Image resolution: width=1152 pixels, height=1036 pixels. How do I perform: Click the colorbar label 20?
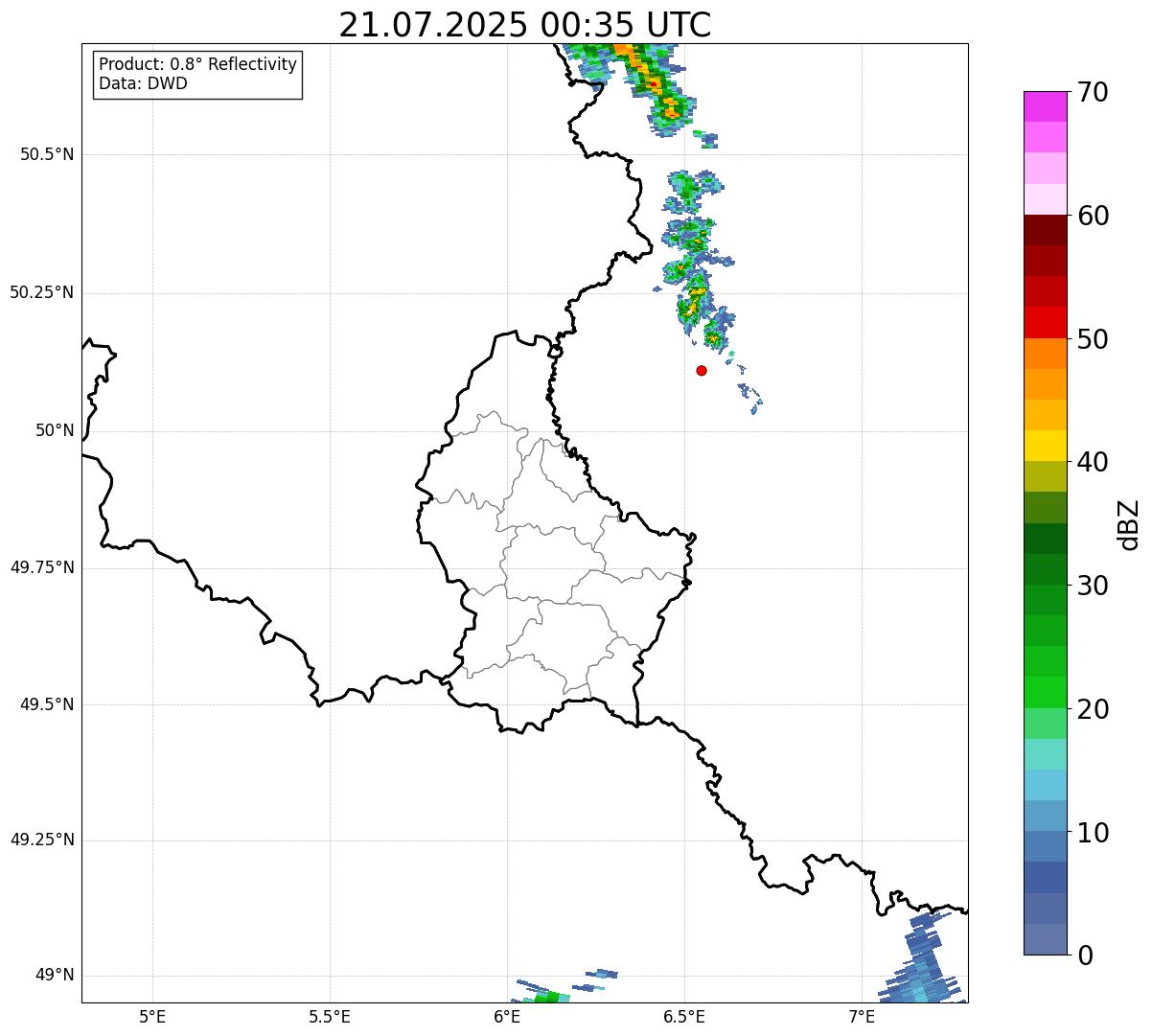[x=1094, y=709]
